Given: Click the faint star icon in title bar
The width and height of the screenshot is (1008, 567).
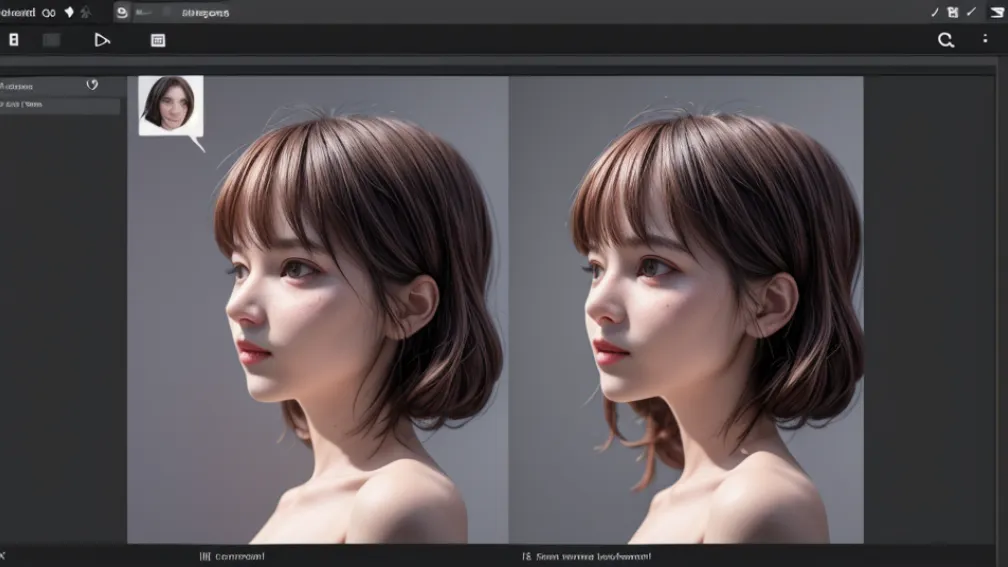Looking at the screenshot, I should coord(86,13).
